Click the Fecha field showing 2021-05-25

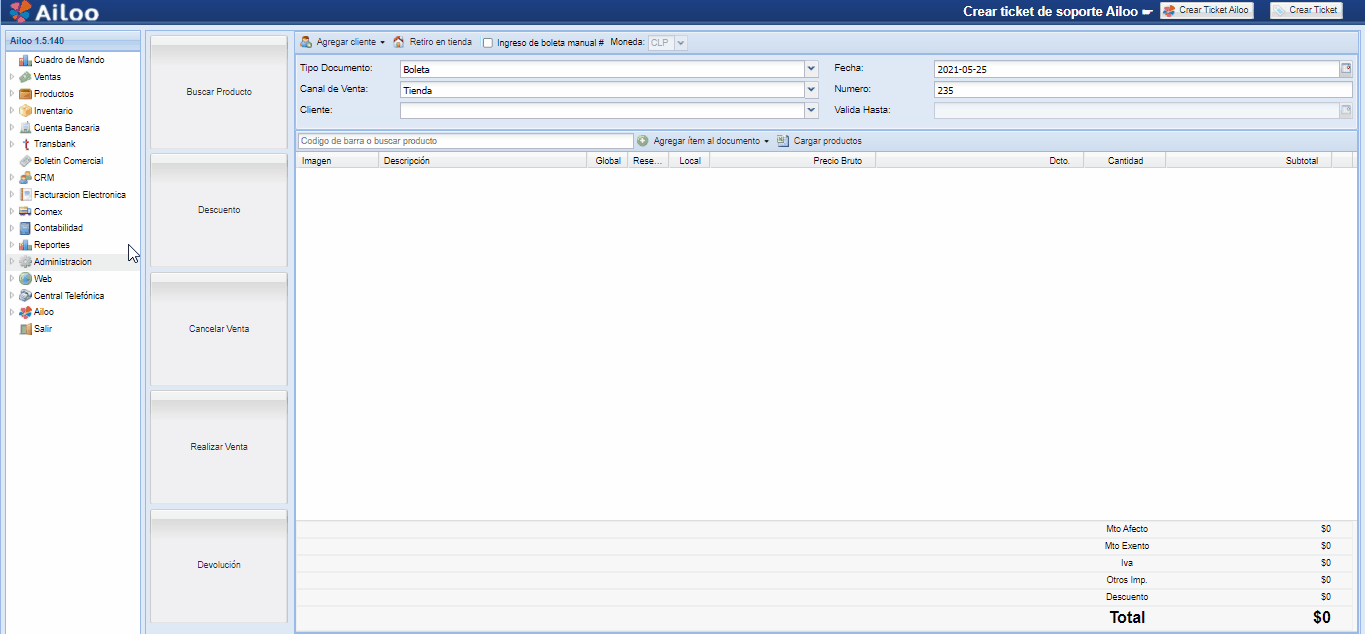point(1136,69)
